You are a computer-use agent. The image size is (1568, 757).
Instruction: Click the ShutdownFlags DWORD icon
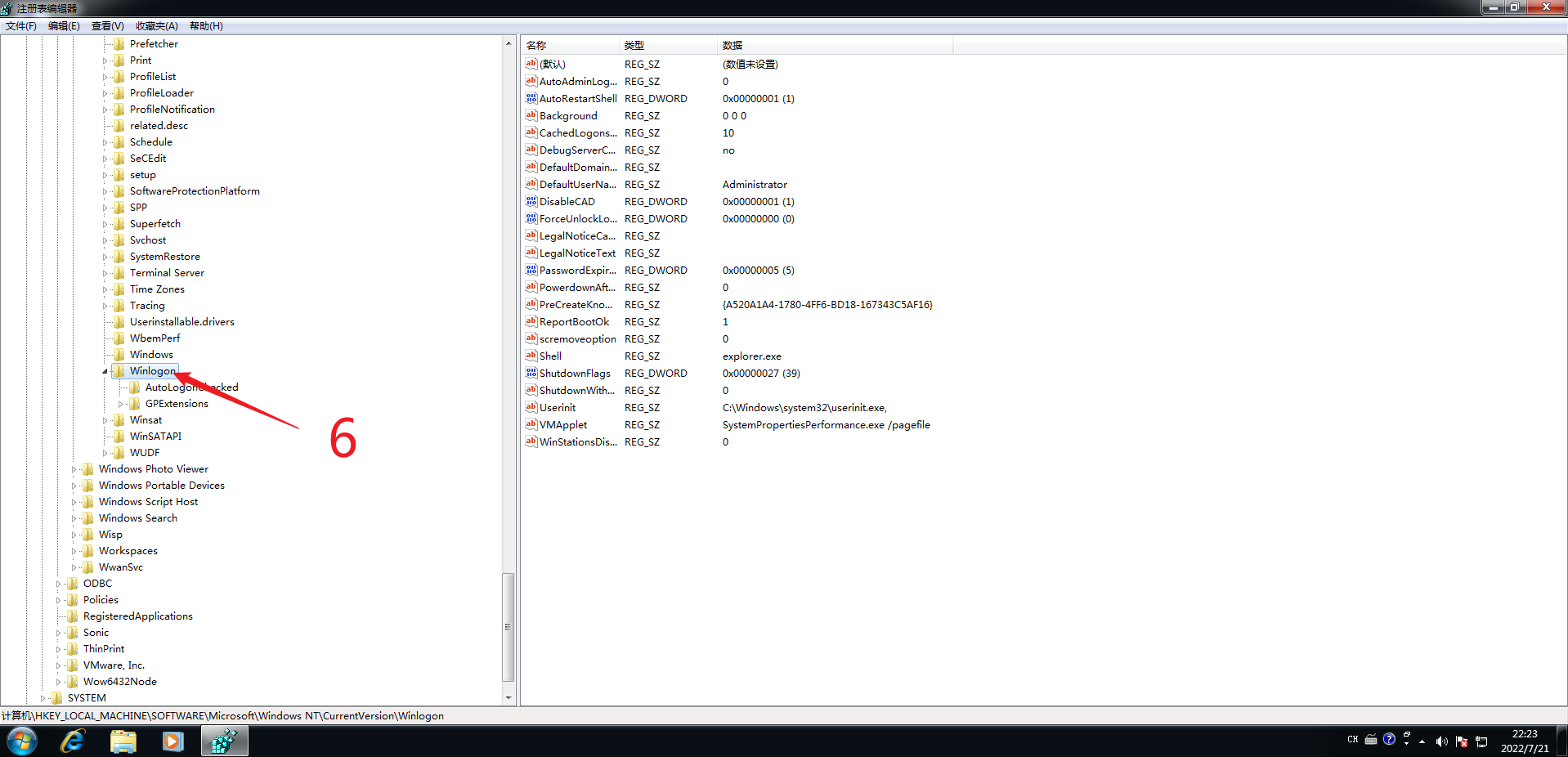(531, 373)
